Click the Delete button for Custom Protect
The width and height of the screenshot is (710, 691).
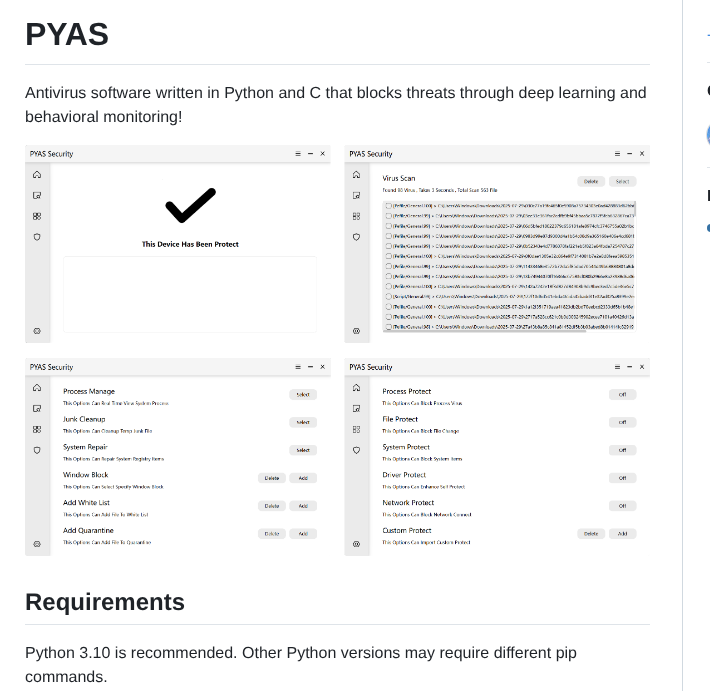point(591,534)
